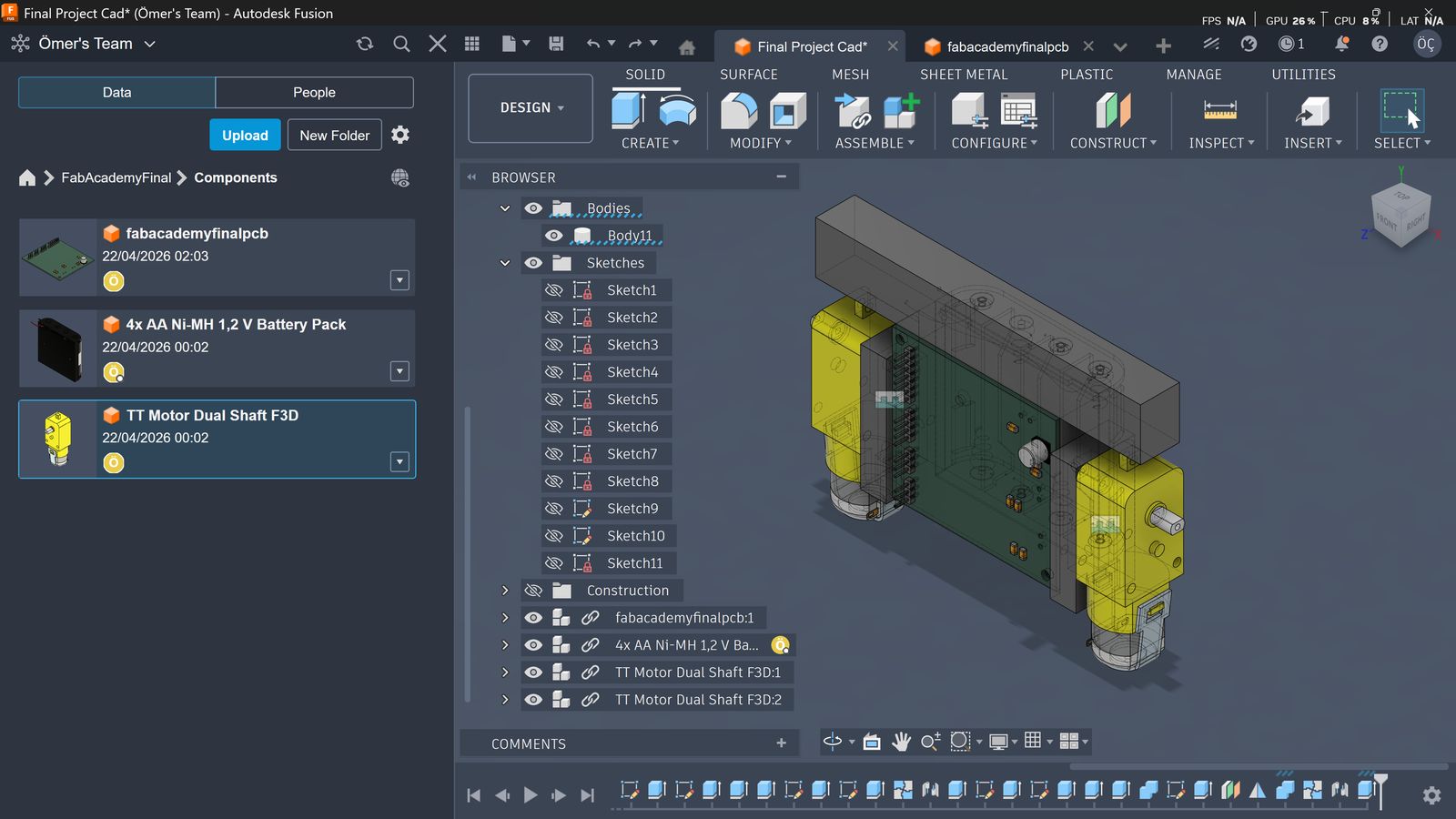The height and width of the screenshot is (819, 1456).
Task: Jump timeline to the beginning
Action: pos(473,795)
